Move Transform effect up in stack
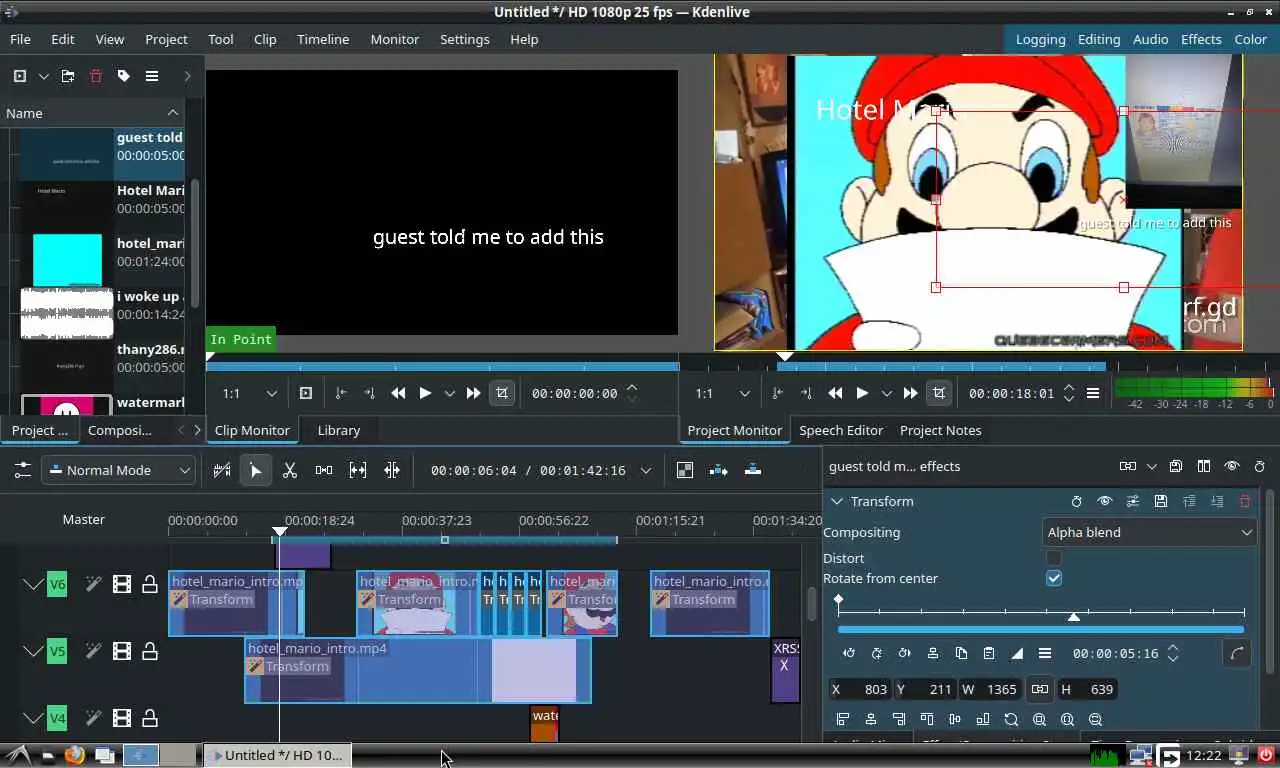 coord(1189,501)
